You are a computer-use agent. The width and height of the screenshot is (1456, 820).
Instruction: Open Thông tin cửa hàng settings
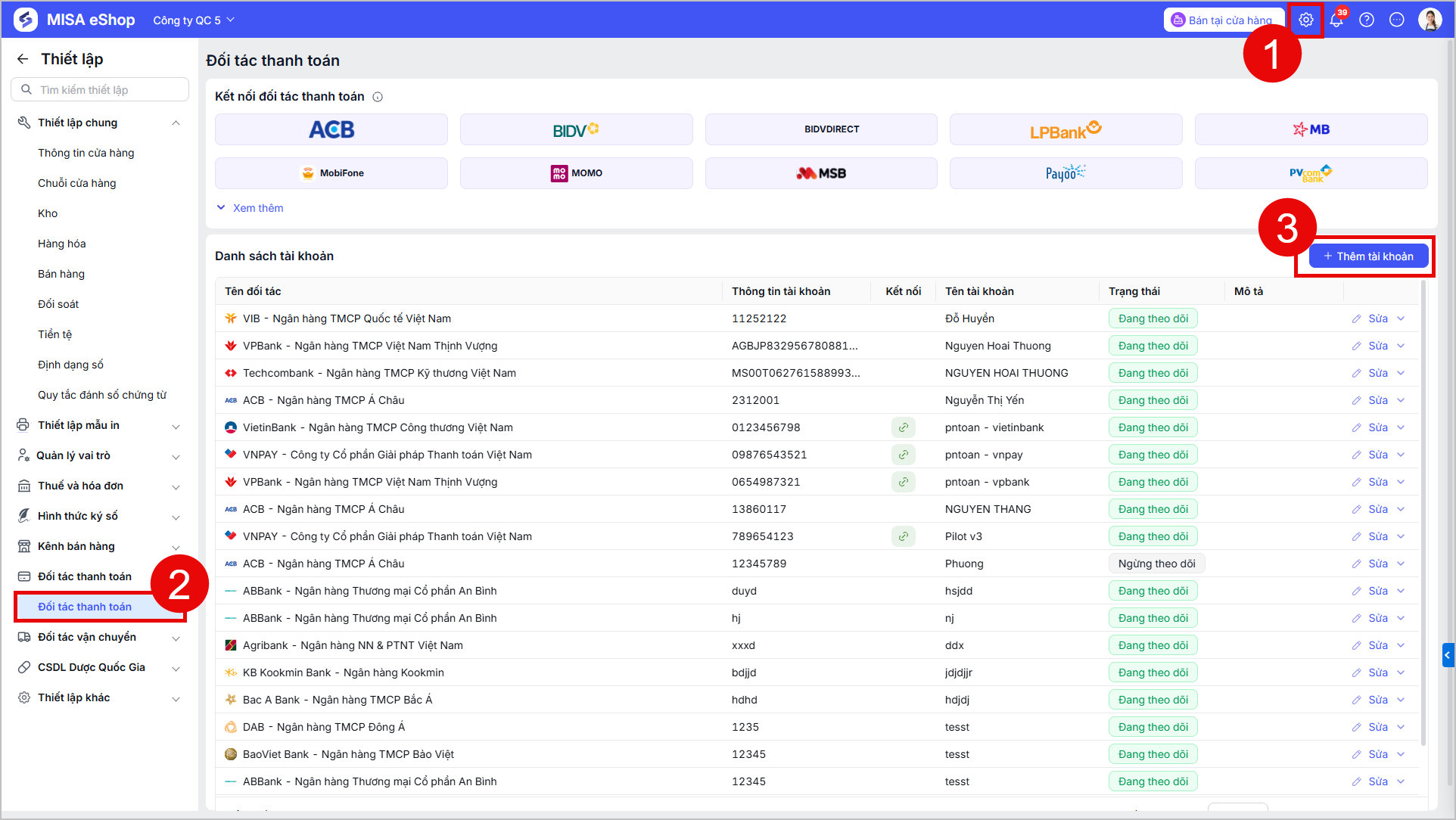click(x=86, y=153)
